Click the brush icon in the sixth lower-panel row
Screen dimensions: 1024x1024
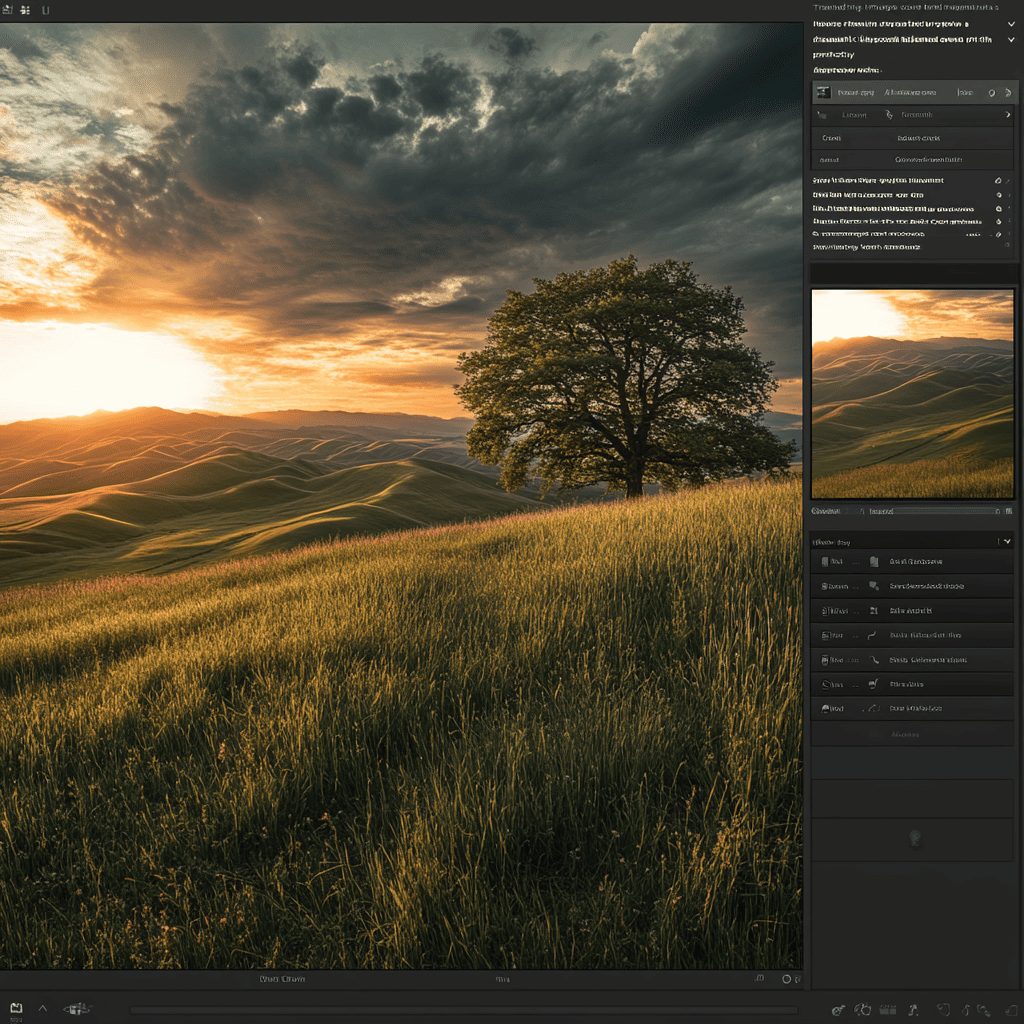(x=873, y=684)
